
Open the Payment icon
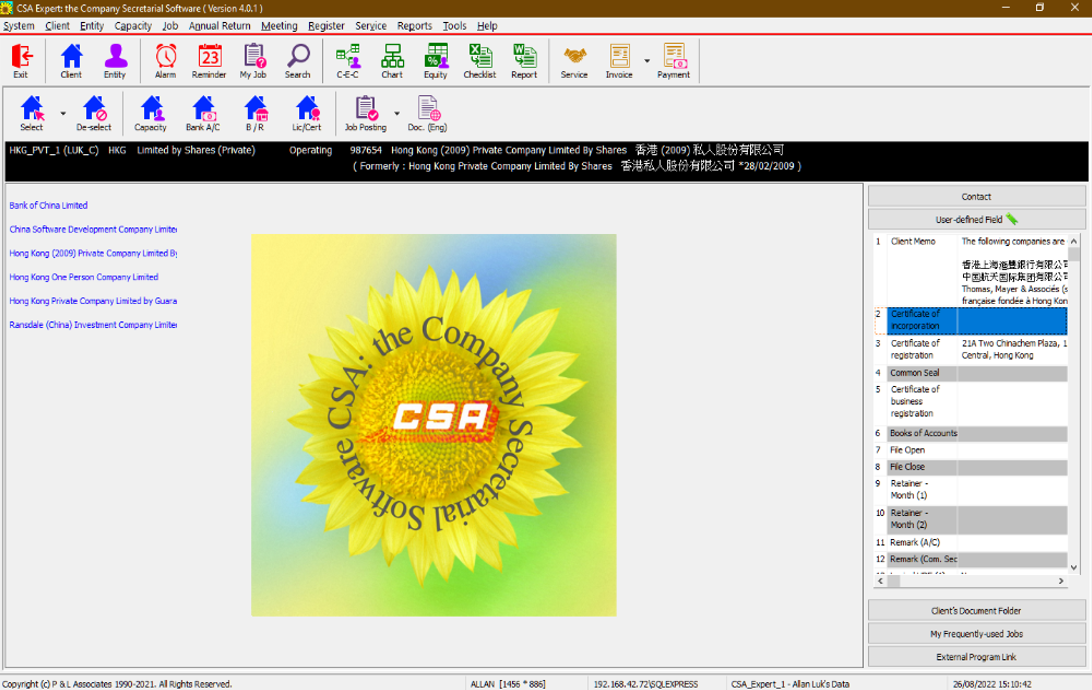click(x=673, y=61)
